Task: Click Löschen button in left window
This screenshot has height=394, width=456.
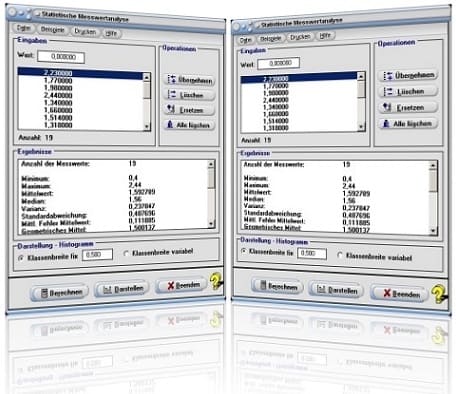Action: (x=190, y=95)
